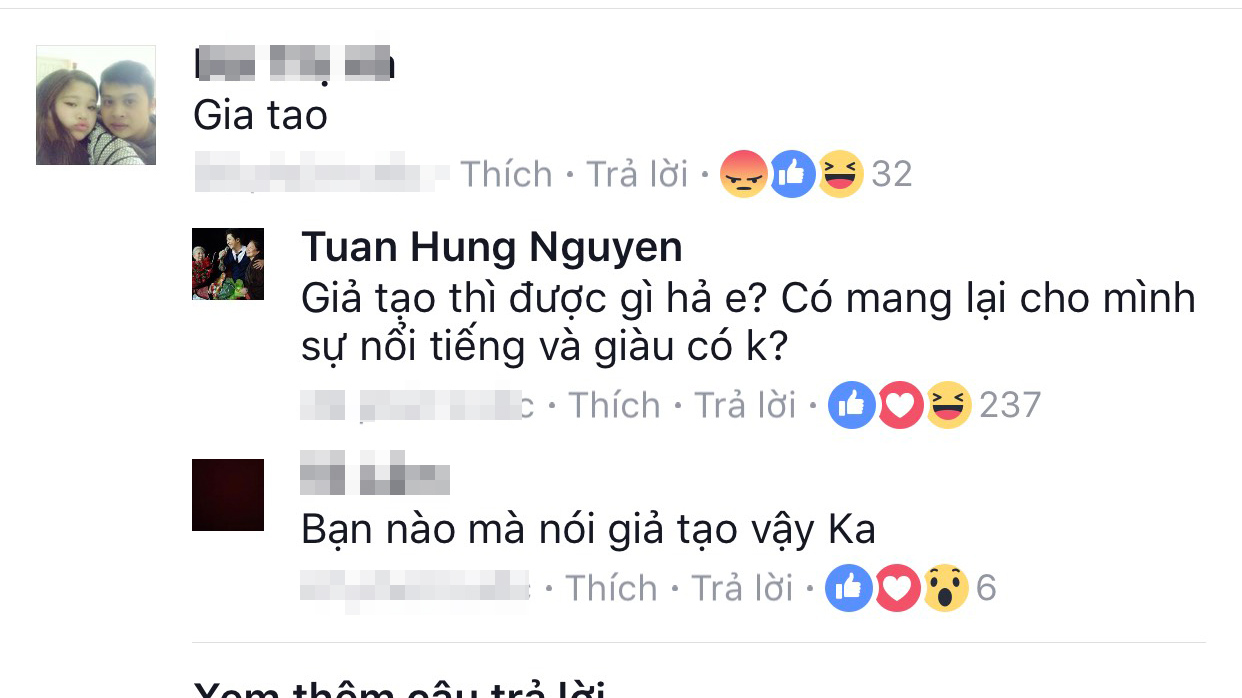Reply to the "Gia tao" comment via Trả lời
The width and height of the screenshot is (1242, 698).
click(x=637, y=174)
